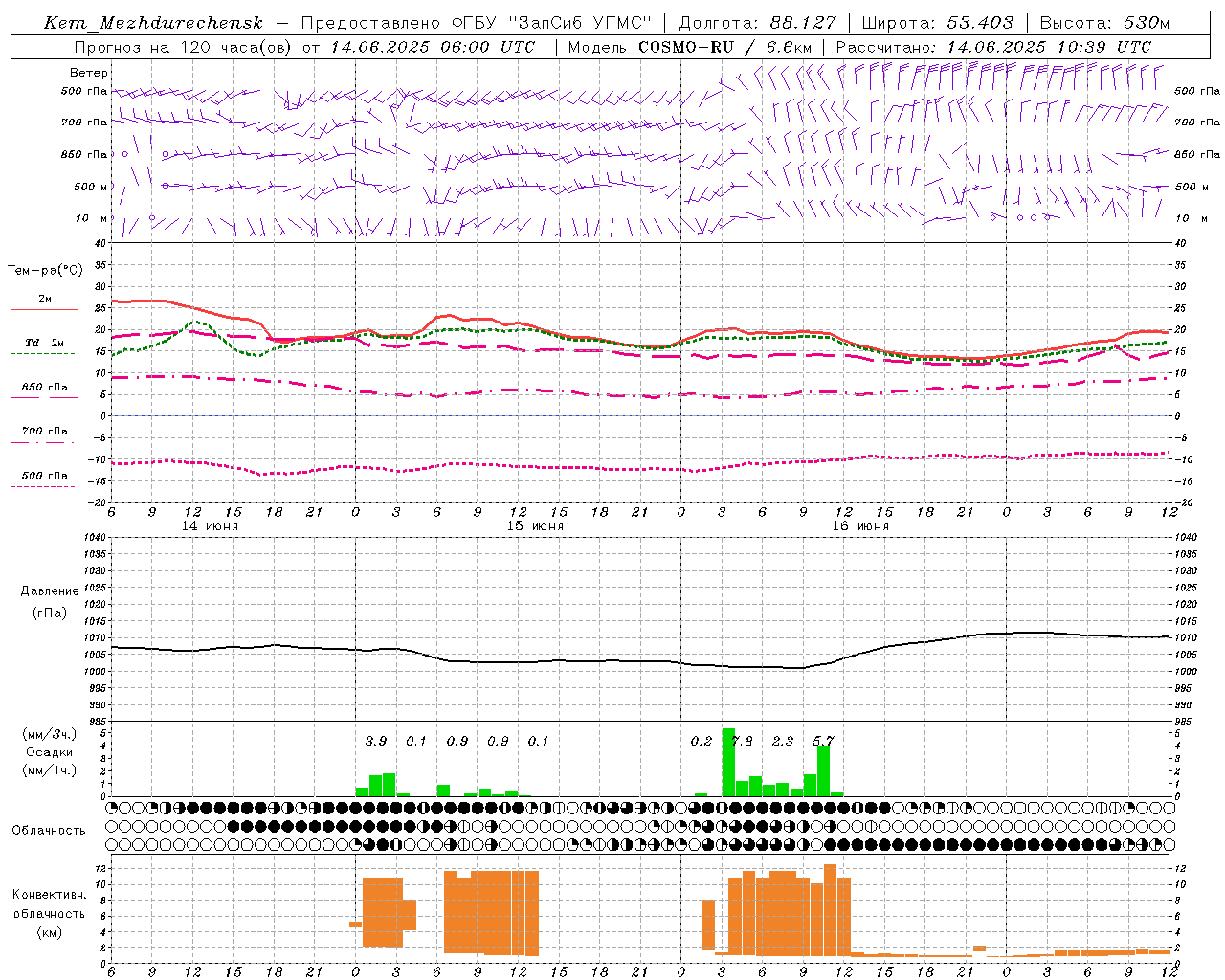Click the Kem_Mezhdurechensk station title
This screenshot has height=980, width=1225.
coord(153,23)
